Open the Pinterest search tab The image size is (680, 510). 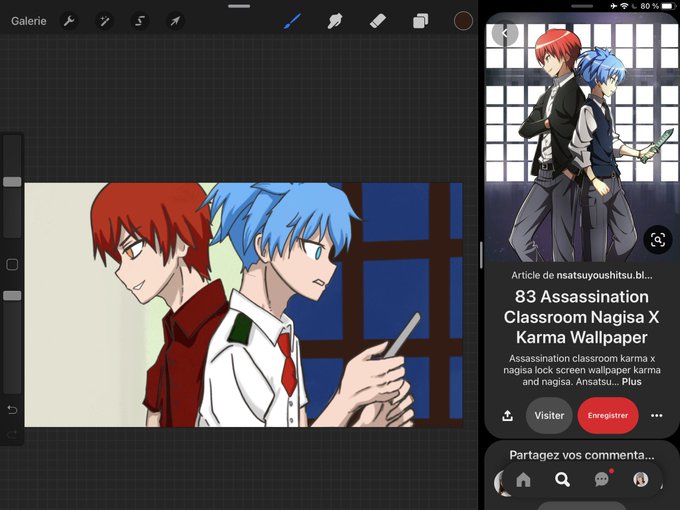coord(562,480)
